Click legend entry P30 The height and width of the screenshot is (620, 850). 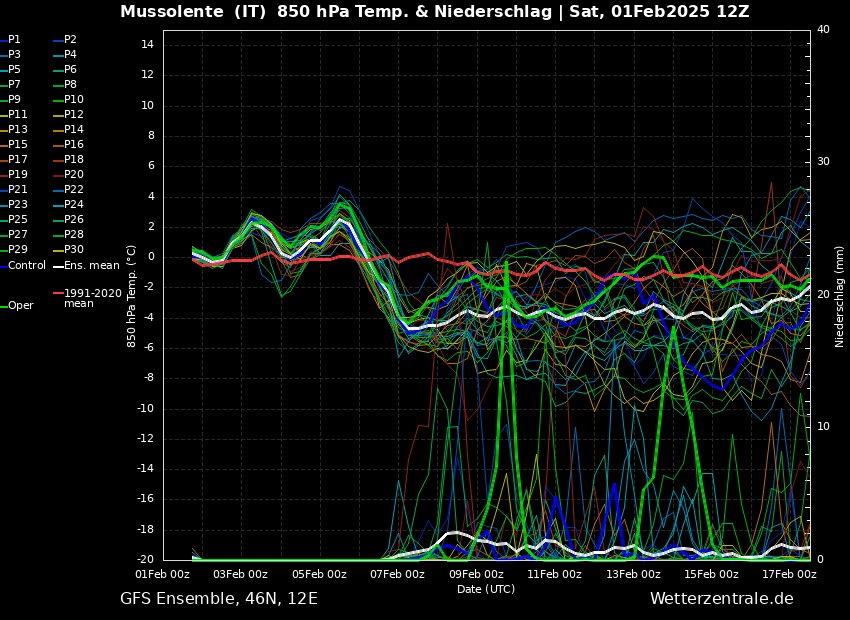click(74, 249)
